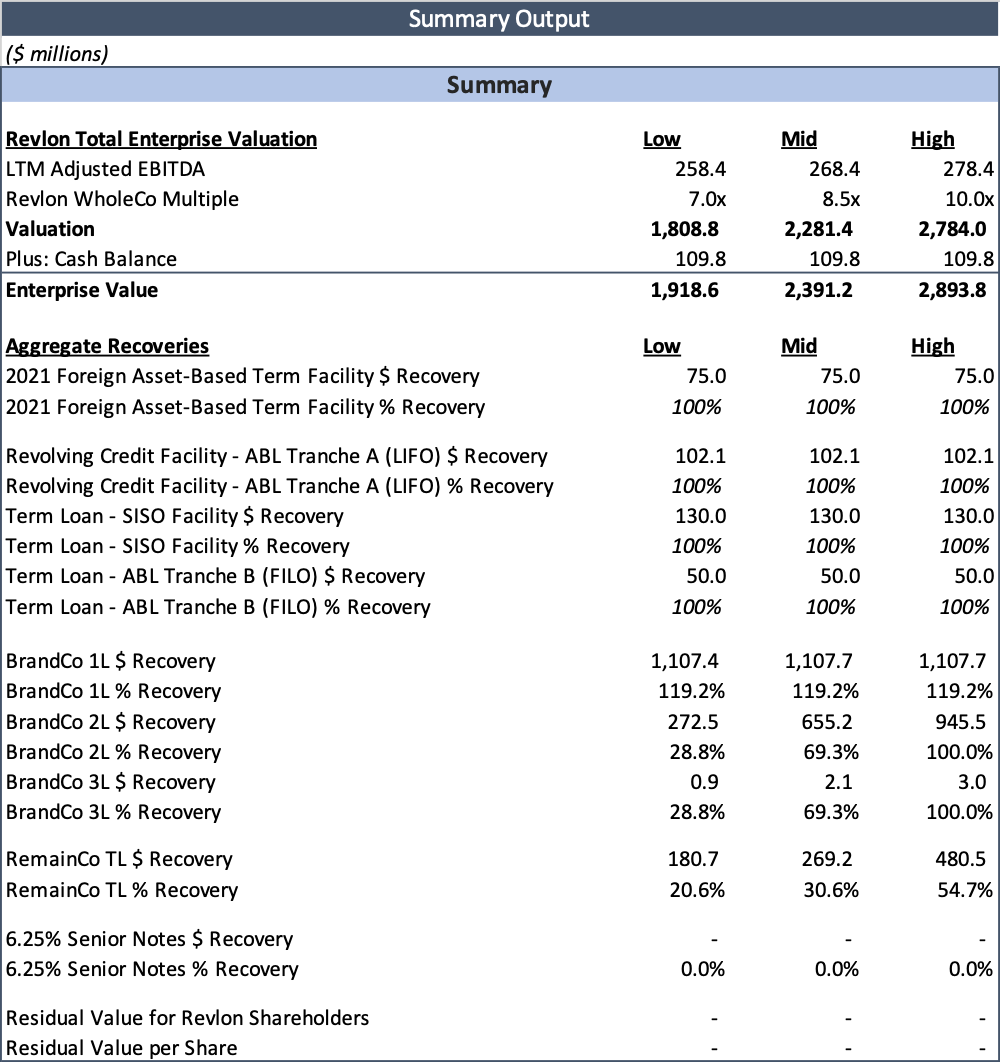Click the RemainCo TL $ Recovery label

pos(119,859)
